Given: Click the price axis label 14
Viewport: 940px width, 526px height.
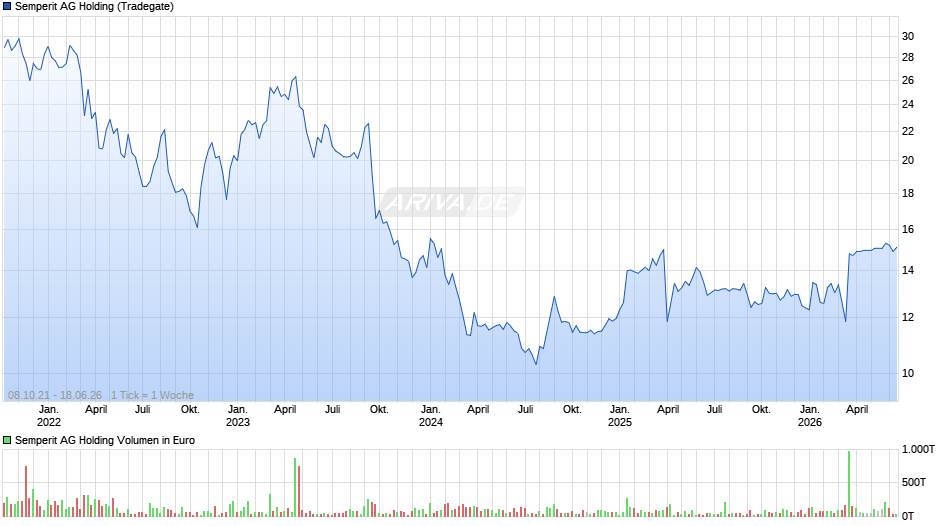Looking at the screenshot, I should (908, 270).
